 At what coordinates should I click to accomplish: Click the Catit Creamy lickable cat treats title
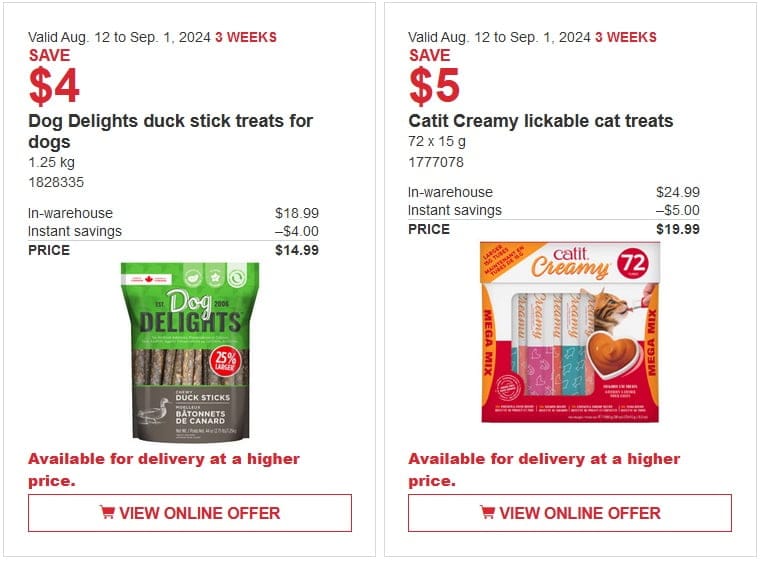point(541,121)
